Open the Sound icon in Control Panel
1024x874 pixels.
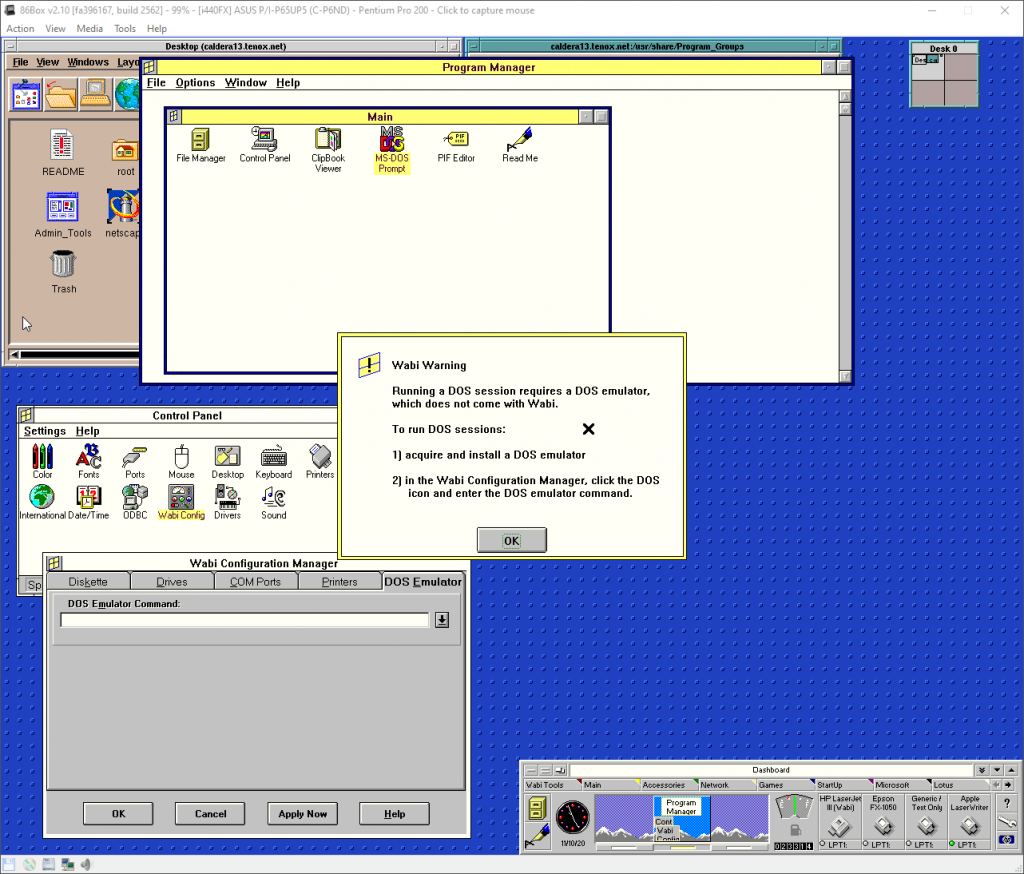[x=273, y=498]
